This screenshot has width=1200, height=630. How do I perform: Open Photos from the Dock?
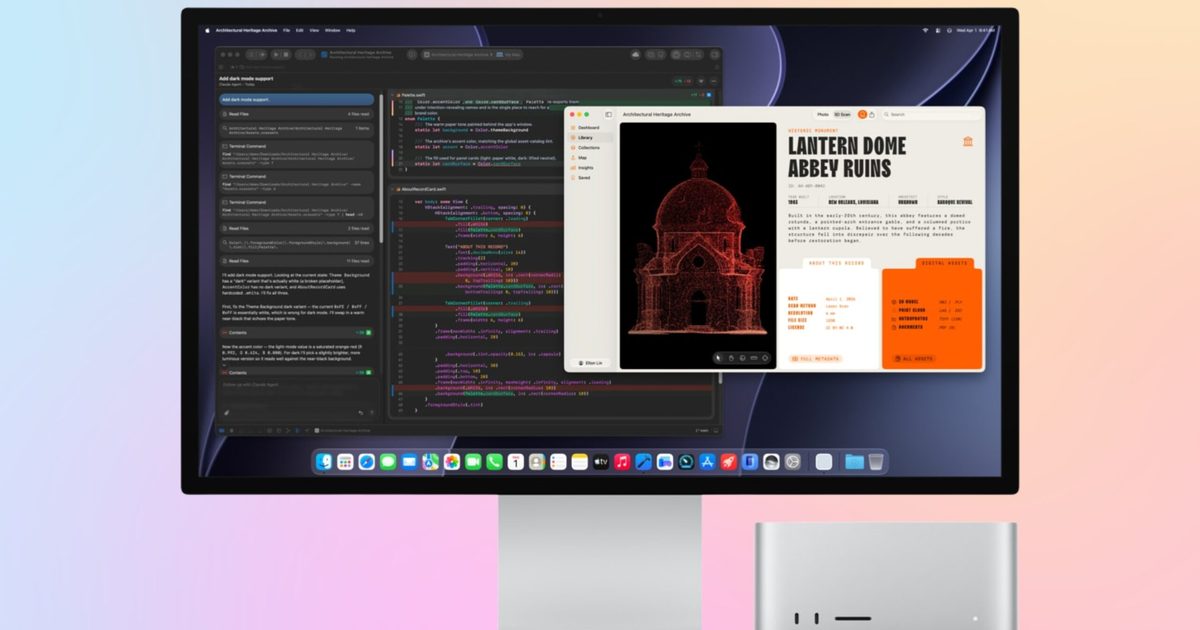pyautogui.click(x=451, y=462)
